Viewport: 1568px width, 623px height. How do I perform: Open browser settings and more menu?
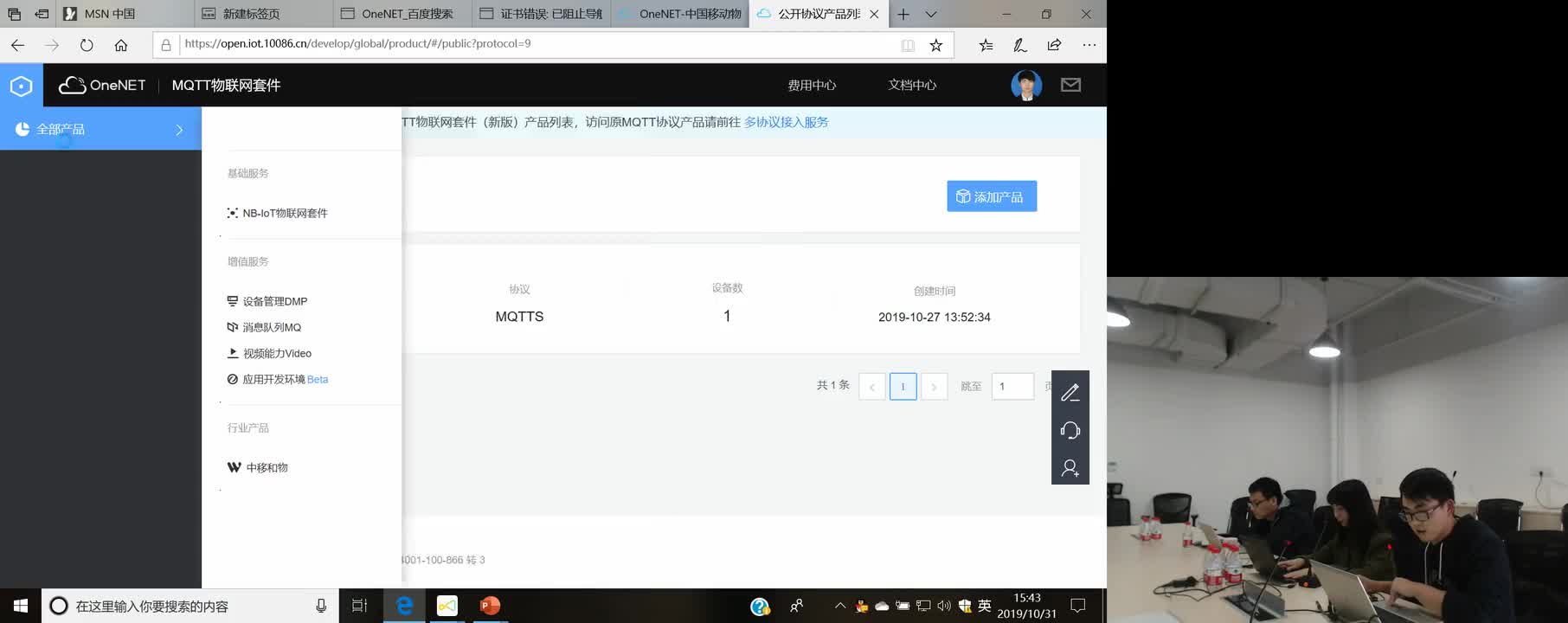(1089, 45)
